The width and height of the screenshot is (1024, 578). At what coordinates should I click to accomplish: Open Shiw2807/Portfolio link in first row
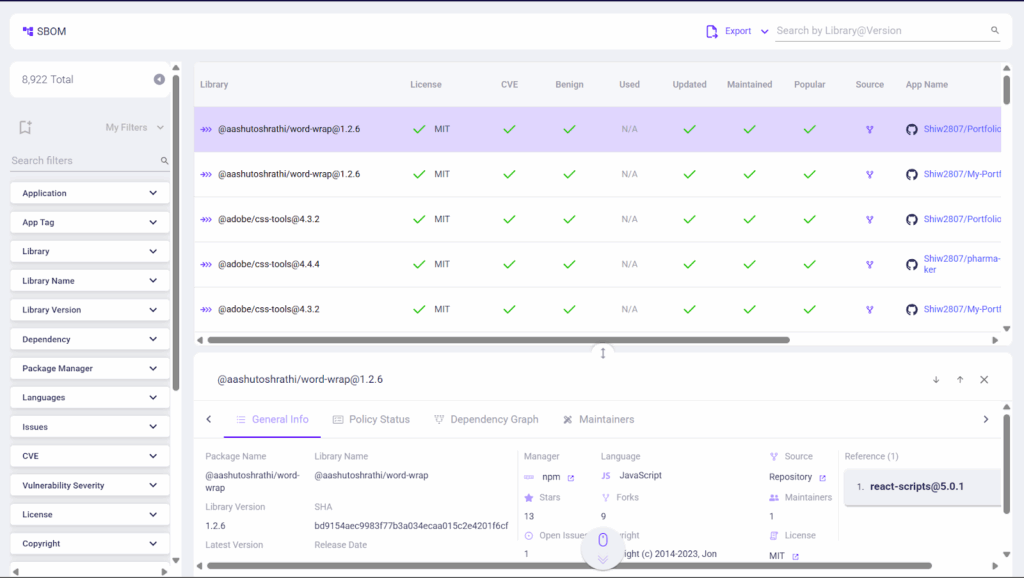click(962, 129)
